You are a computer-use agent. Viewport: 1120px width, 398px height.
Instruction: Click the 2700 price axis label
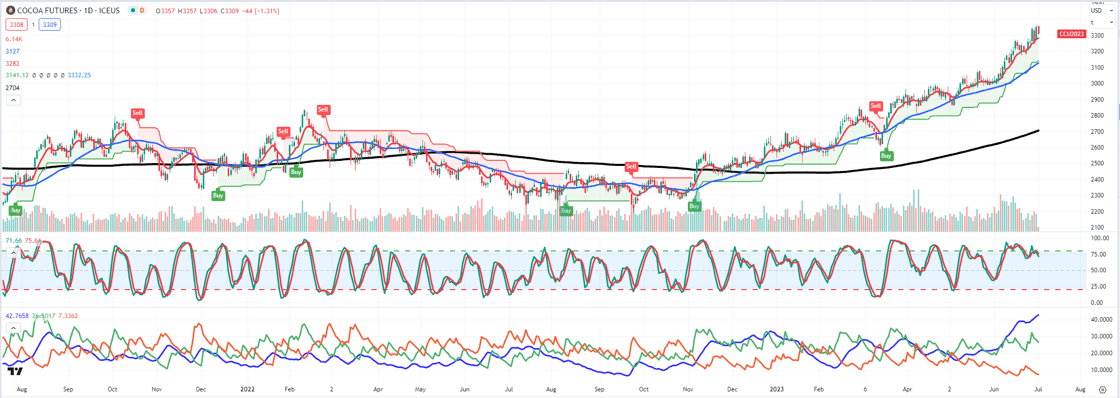(1097, 131)
